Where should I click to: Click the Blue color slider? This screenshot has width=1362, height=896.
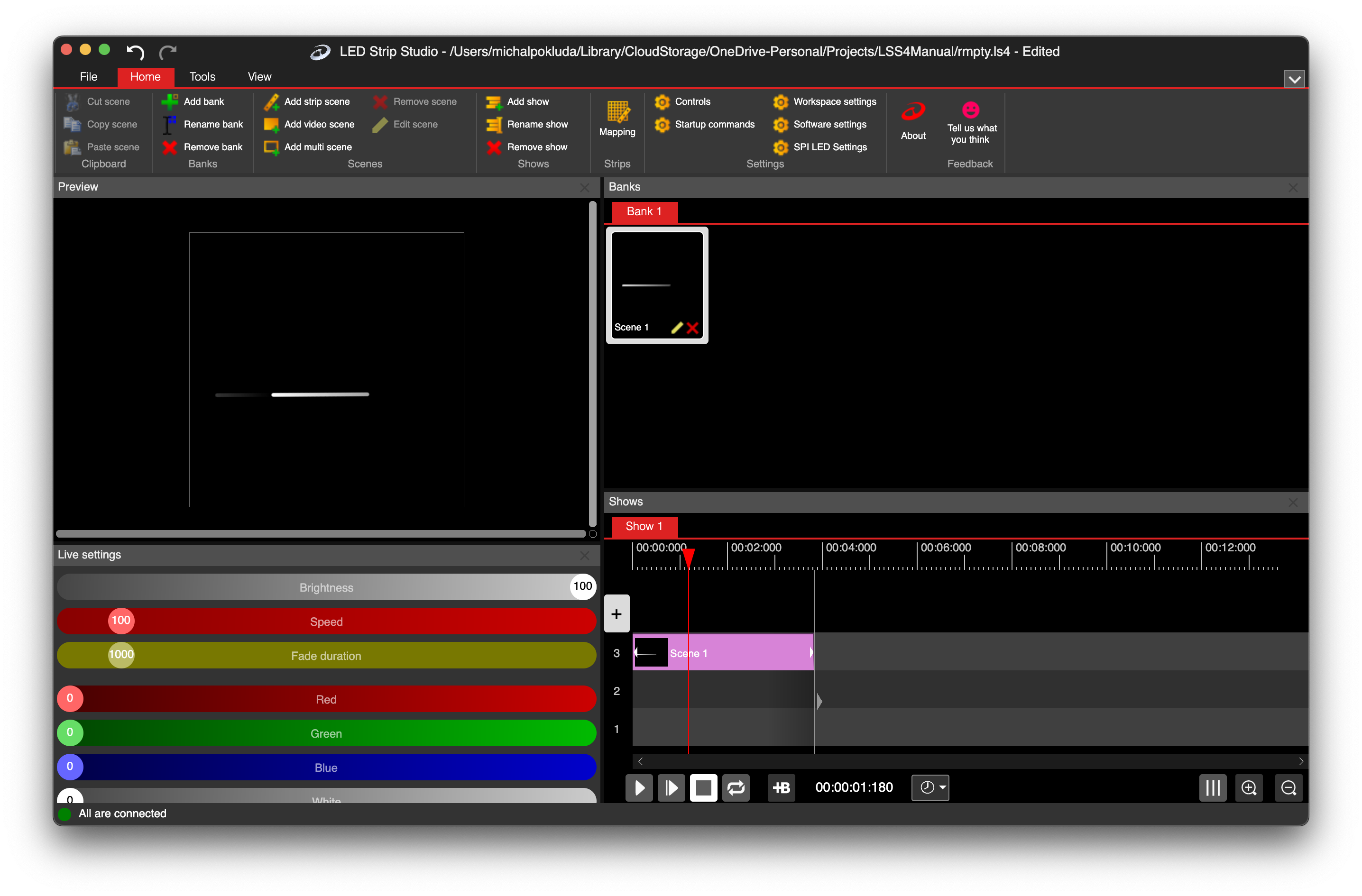326,767
